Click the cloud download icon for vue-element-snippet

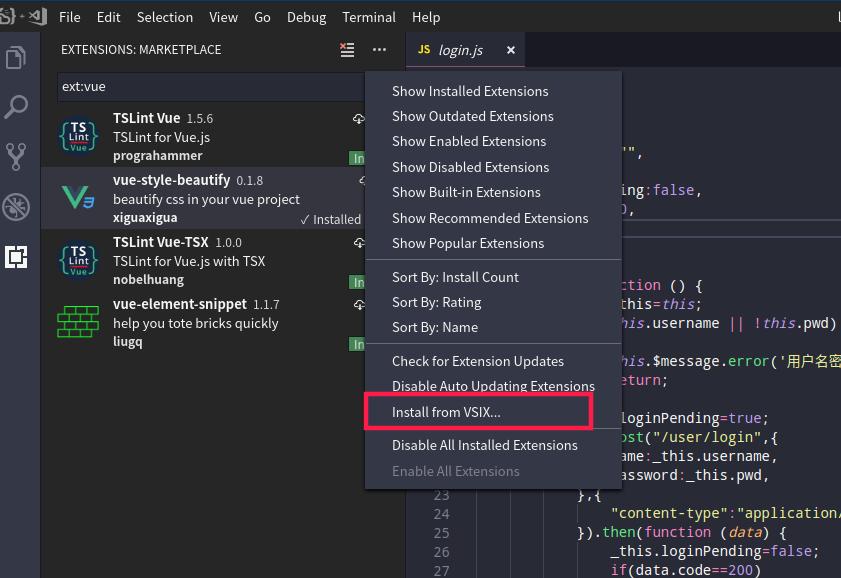[x=357, y=304]
